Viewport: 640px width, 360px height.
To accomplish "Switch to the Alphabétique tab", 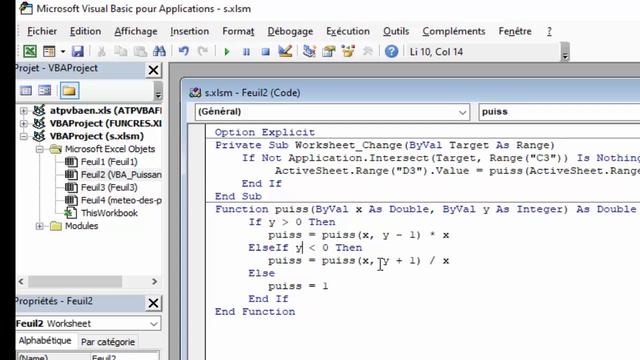I will tap(45, 341).
